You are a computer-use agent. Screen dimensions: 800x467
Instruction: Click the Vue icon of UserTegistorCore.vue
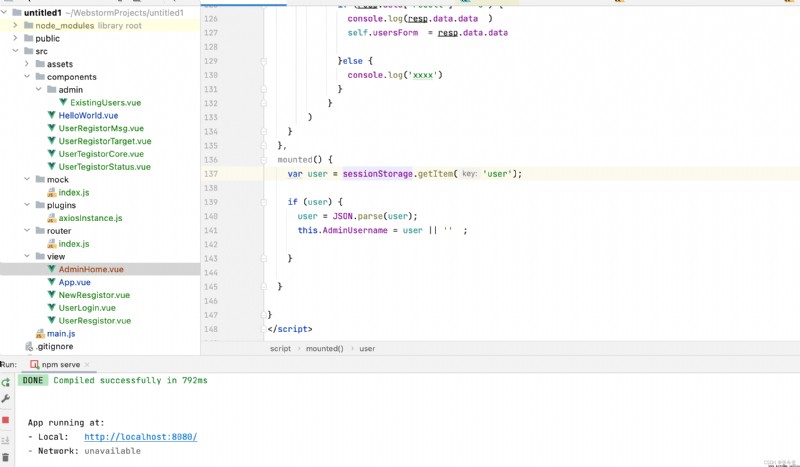click(52, 154)
